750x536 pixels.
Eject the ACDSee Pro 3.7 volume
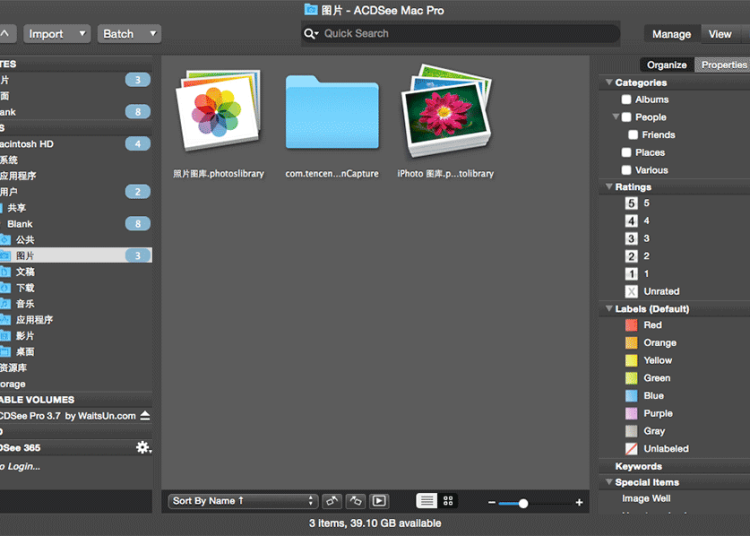tap(145, 415)
